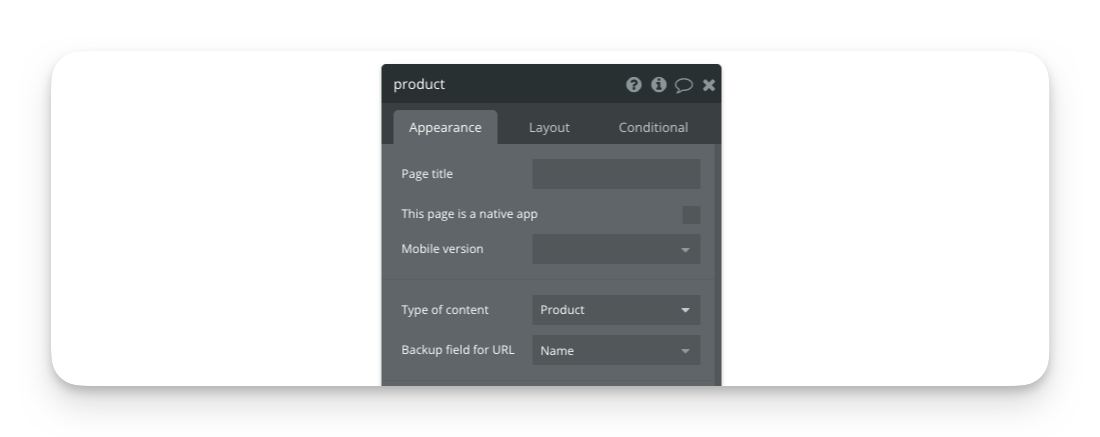The image size is (1100, 437).
Task: Click the arrow next to Name
Action: point(685,352)
